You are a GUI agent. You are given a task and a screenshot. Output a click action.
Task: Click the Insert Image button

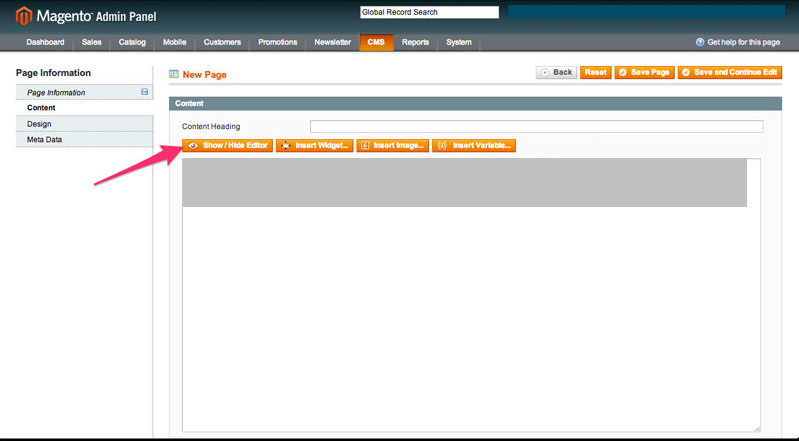(x=392, y=145)
